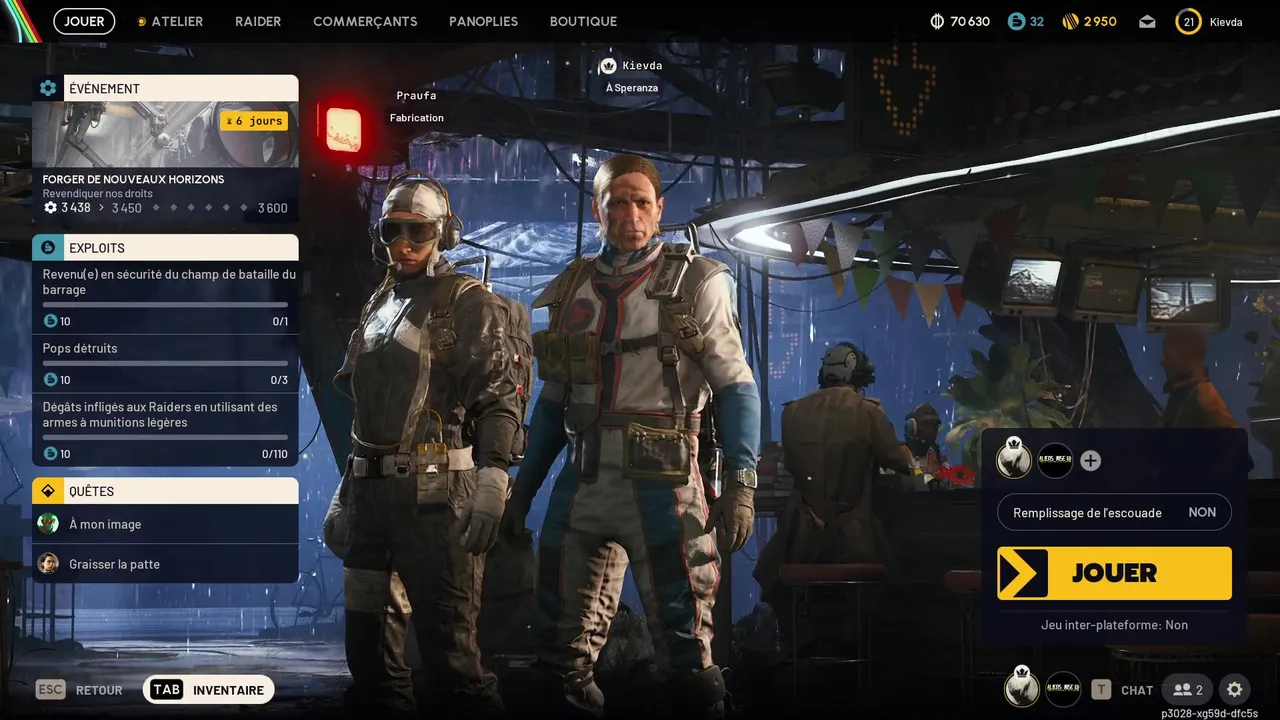Open the settings gear in bottom bar
This screenshot has width=1280, height=720.
point(1235,690)
